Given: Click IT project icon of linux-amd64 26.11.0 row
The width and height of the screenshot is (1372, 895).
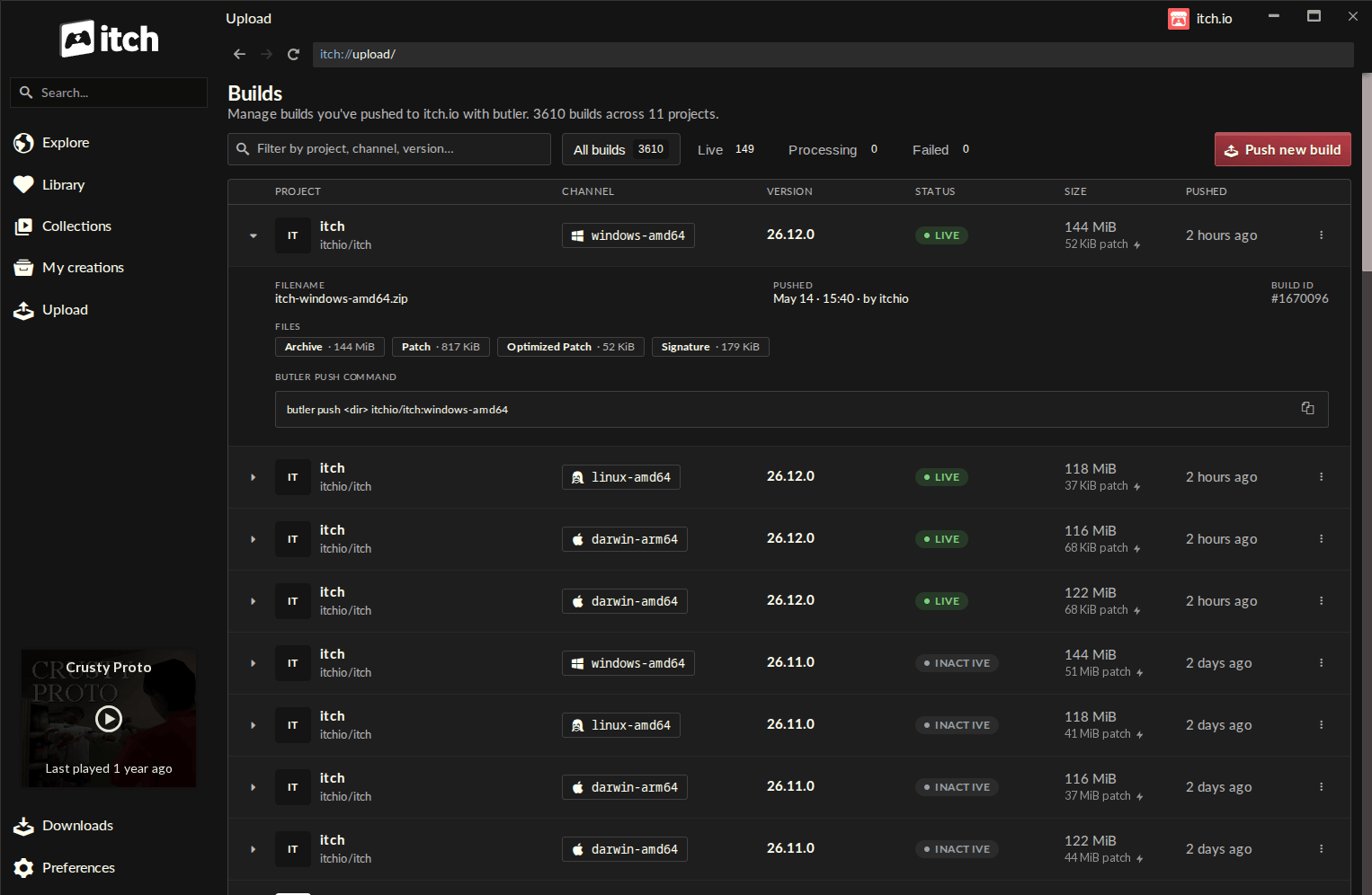Looking at the screenshot, I should 292,725.
